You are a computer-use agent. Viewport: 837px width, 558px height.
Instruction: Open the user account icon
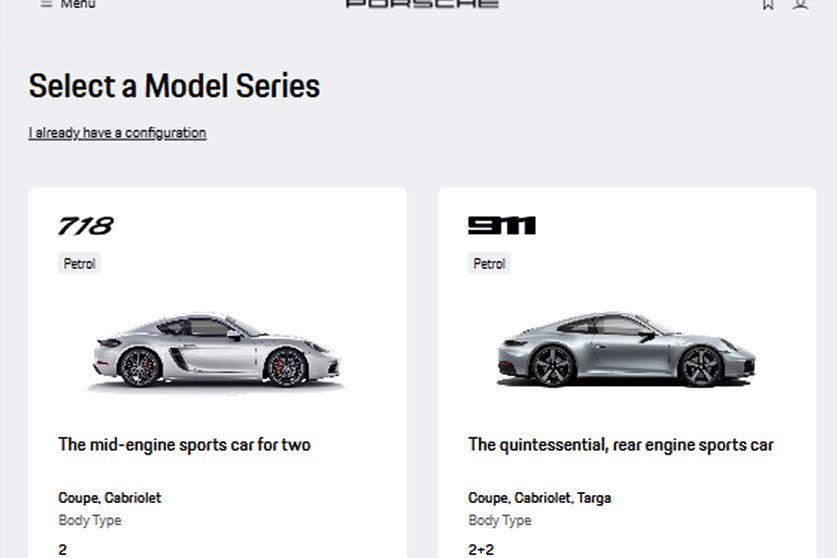[801, 4]
